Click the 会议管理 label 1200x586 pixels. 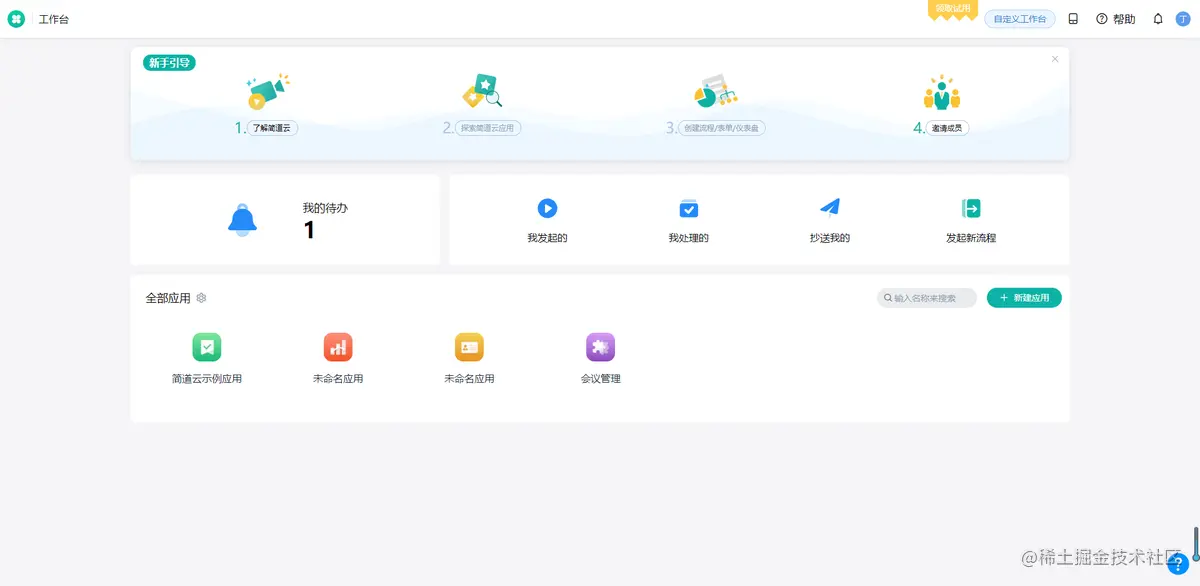pos(600,379)
